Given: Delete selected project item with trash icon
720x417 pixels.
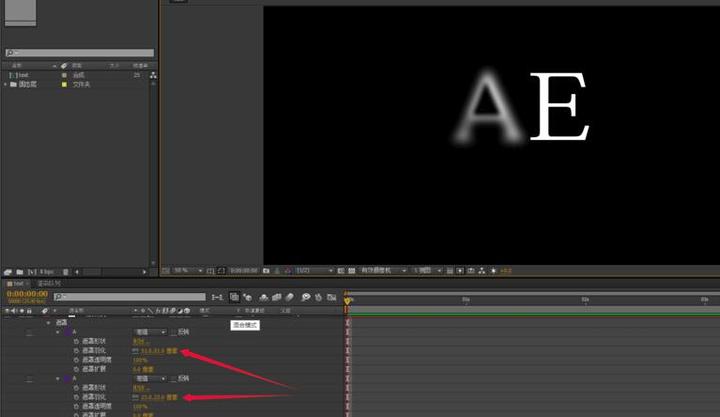Looking at the screenshot, I should 66,272.
